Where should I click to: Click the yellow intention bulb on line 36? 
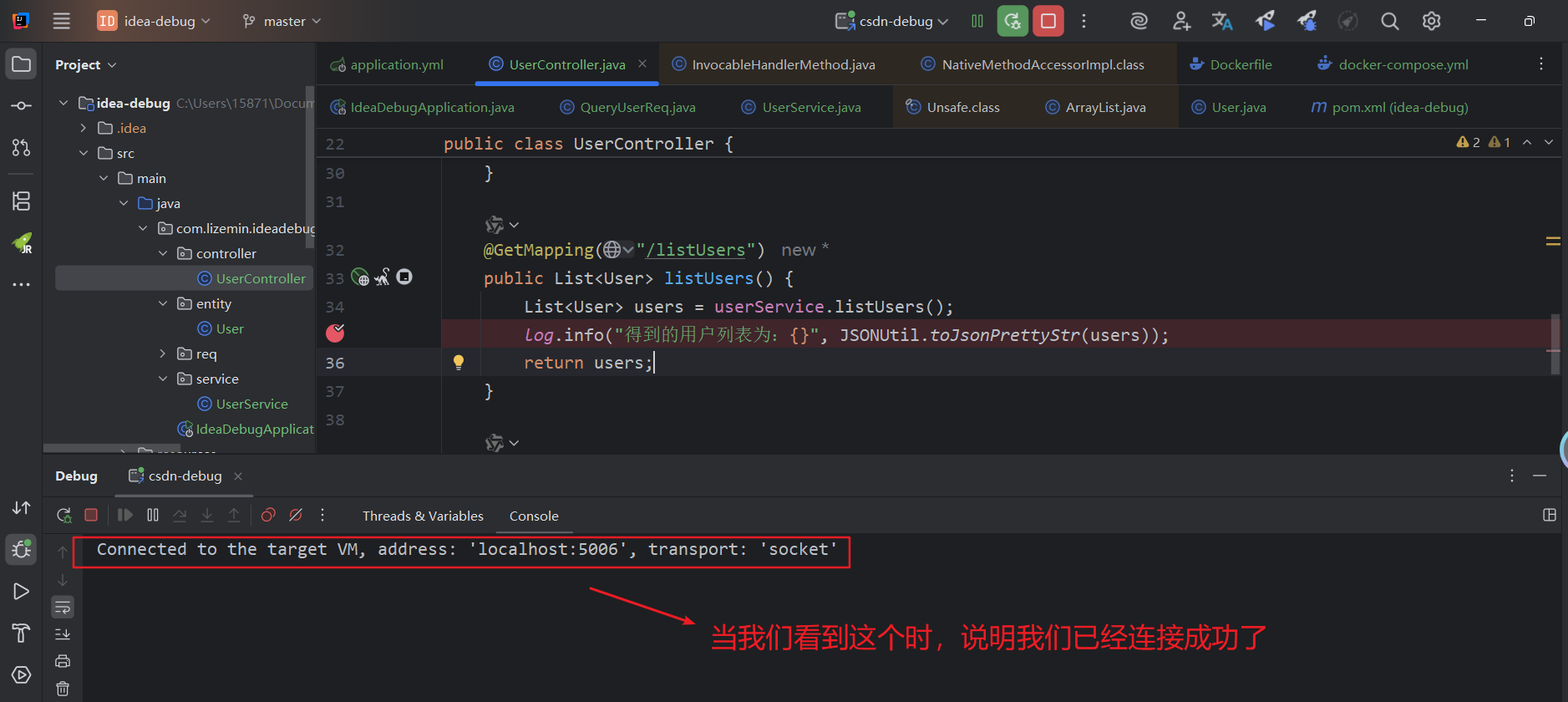click(459, 363)
